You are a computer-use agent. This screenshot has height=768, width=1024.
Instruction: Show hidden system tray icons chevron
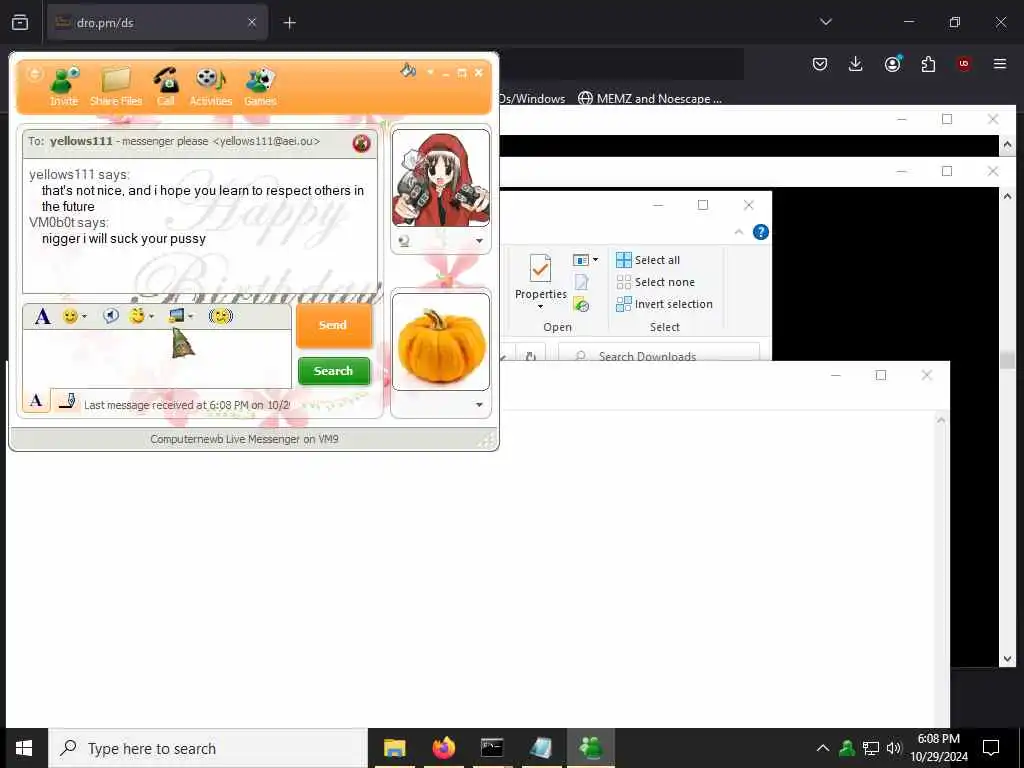click(823, 748)
